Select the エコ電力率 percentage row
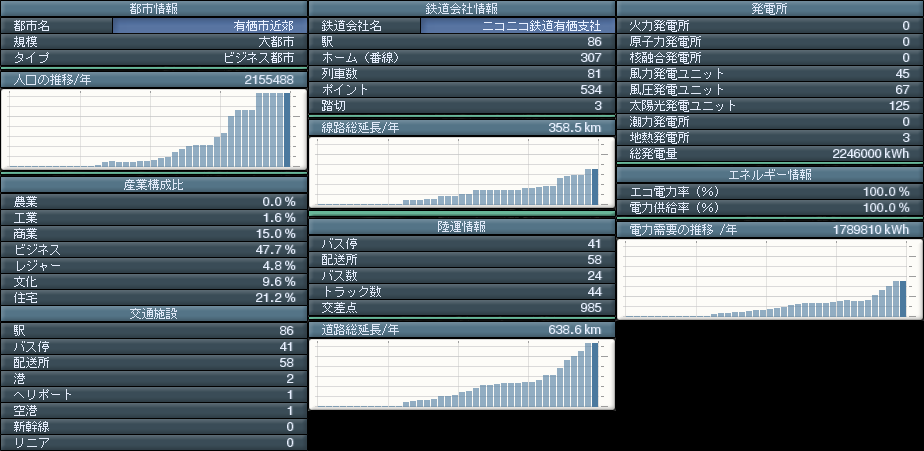The width and height of the screenshot is (924, 451). (x=769, y=192)
